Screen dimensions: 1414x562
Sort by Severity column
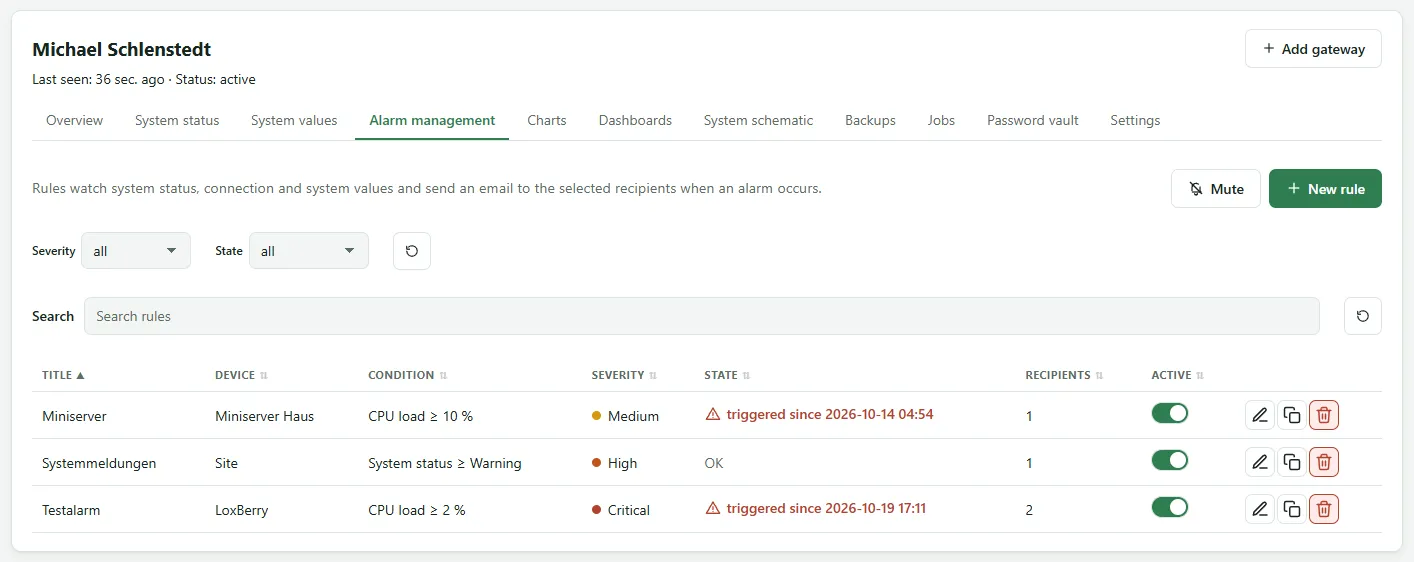(624, 375)
